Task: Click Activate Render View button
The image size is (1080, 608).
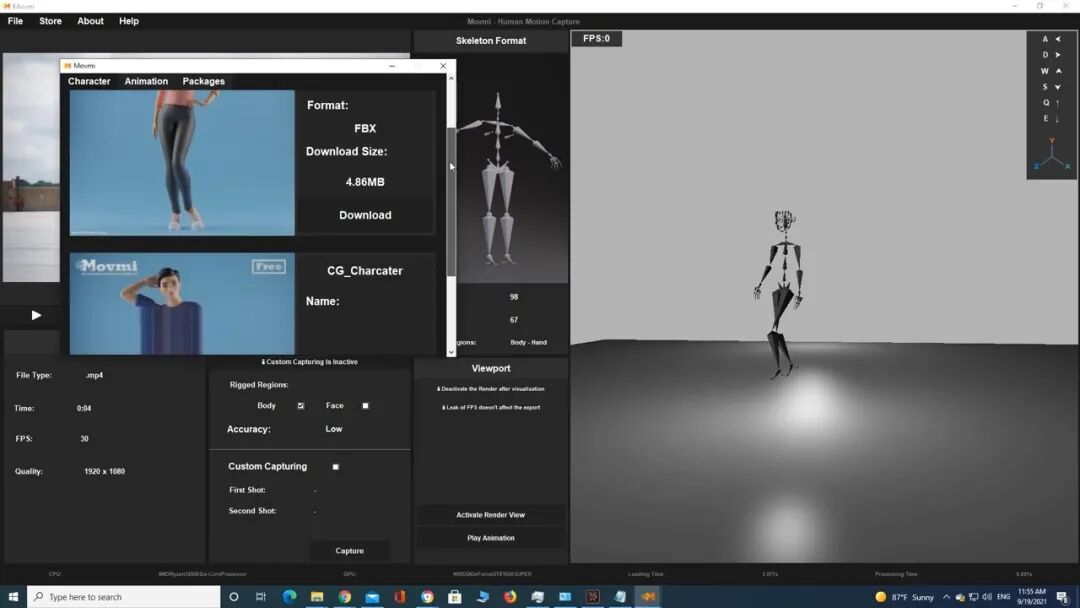Action: click(490, 515)
